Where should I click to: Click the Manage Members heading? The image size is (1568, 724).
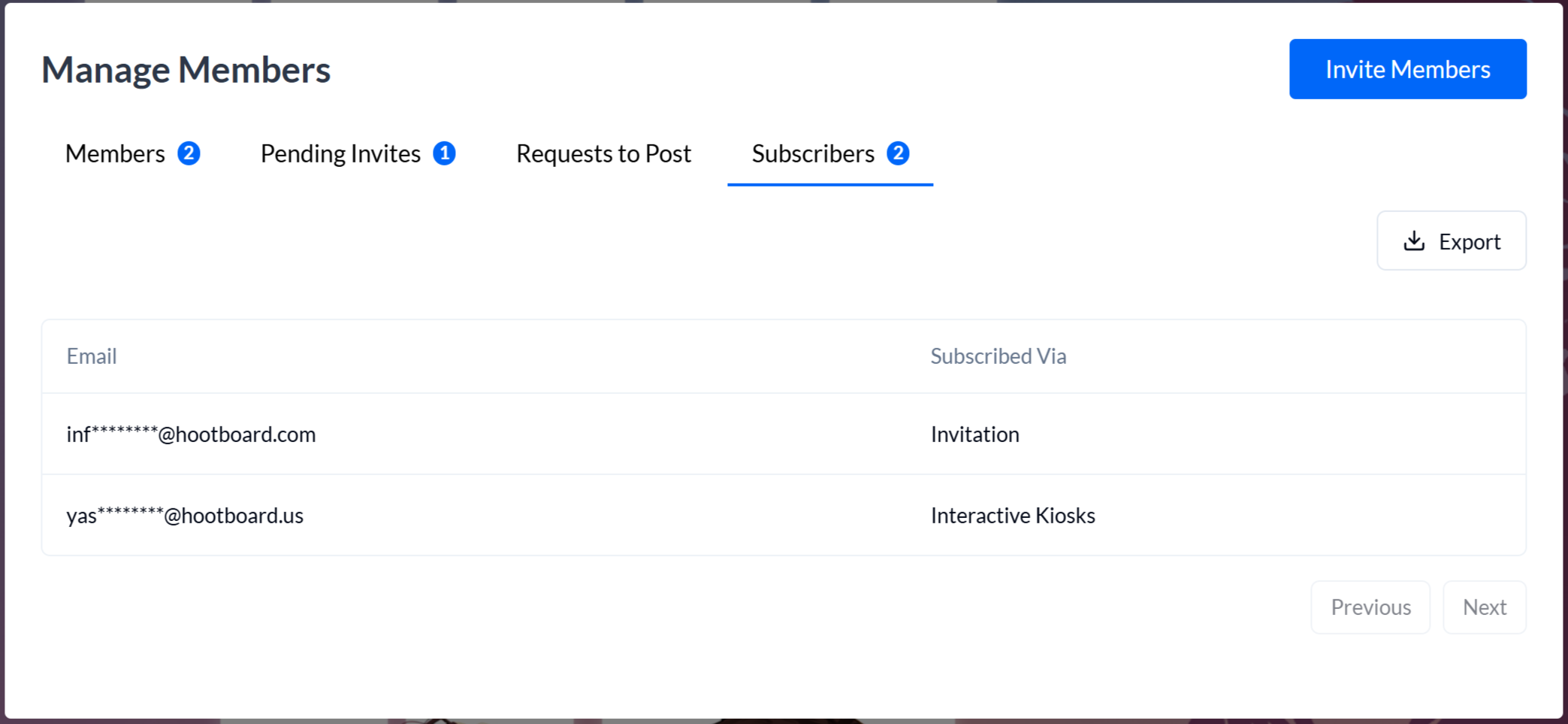pos(186,69)
